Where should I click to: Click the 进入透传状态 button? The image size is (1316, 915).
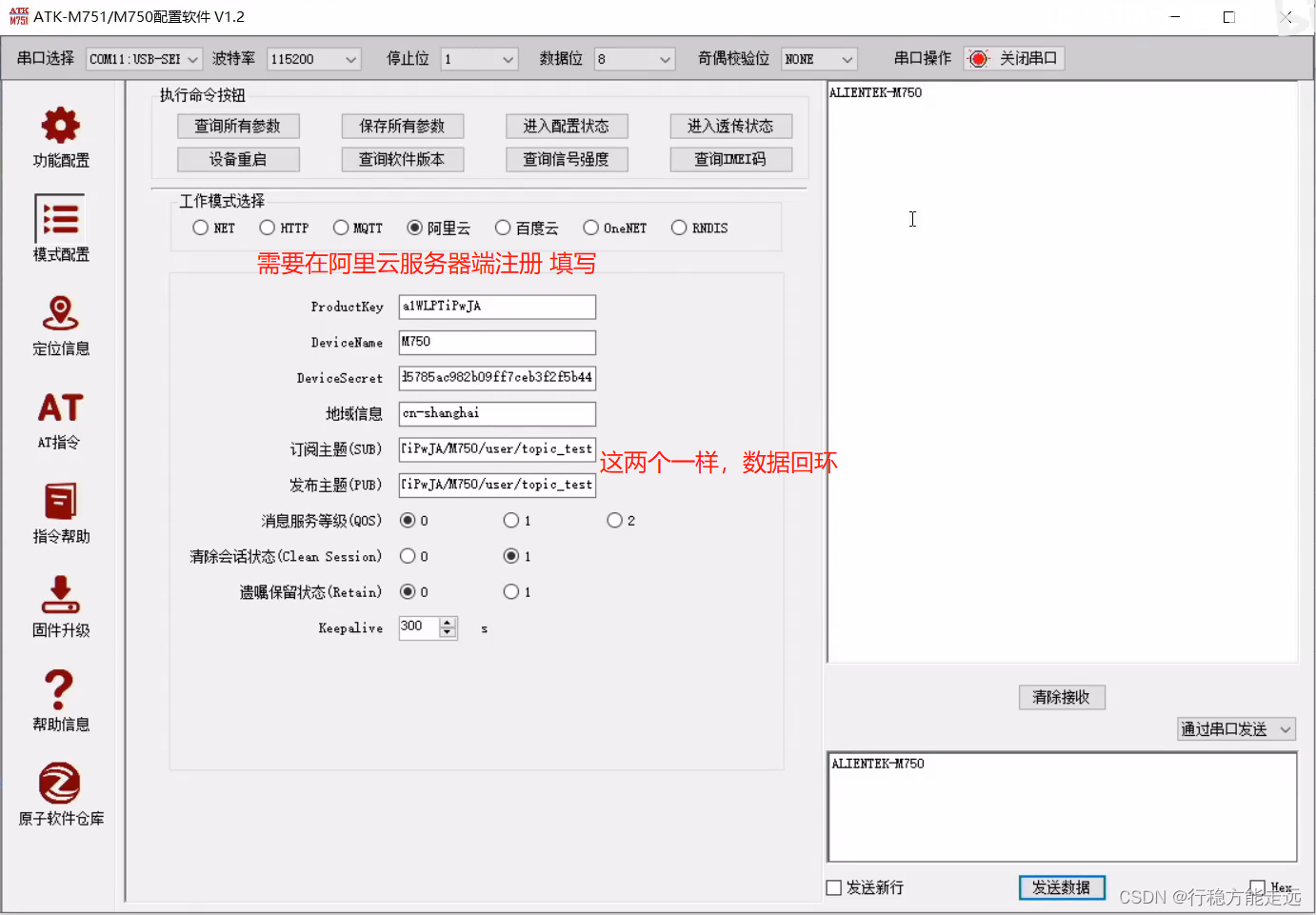(x=730, y=126)
